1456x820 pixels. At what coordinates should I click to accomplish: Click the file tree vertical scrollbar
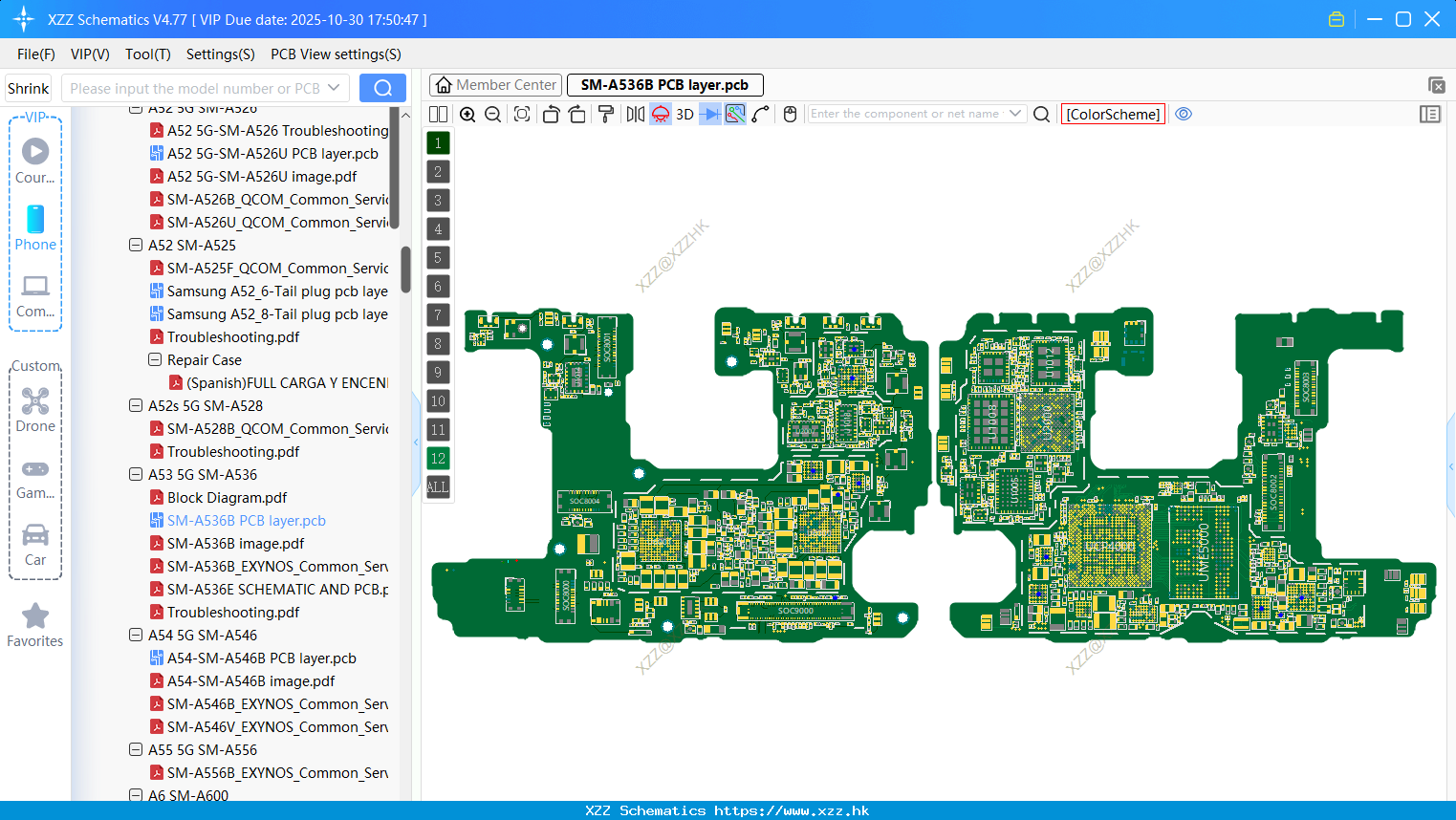point(405,270)
